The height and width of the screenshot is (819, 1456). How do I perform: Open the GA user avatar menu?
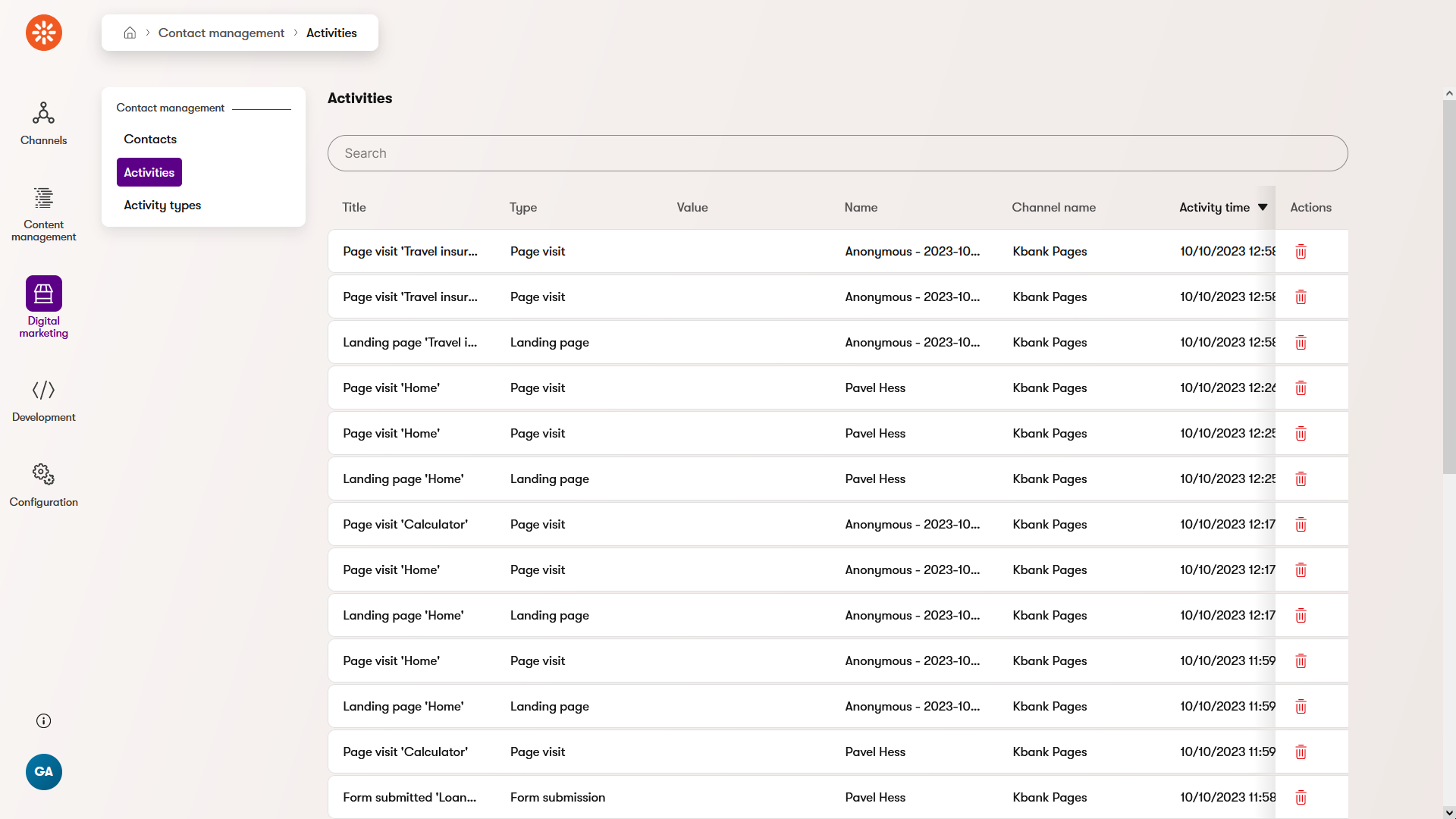tap(43, 771)
